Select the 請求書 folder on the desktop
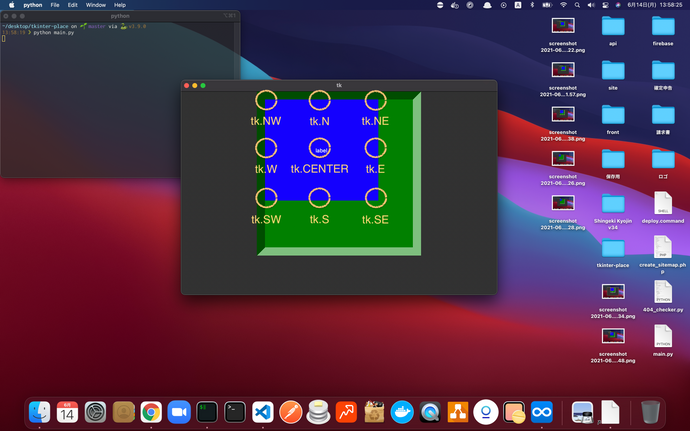The image size is (690, 431). click(663, 119)
